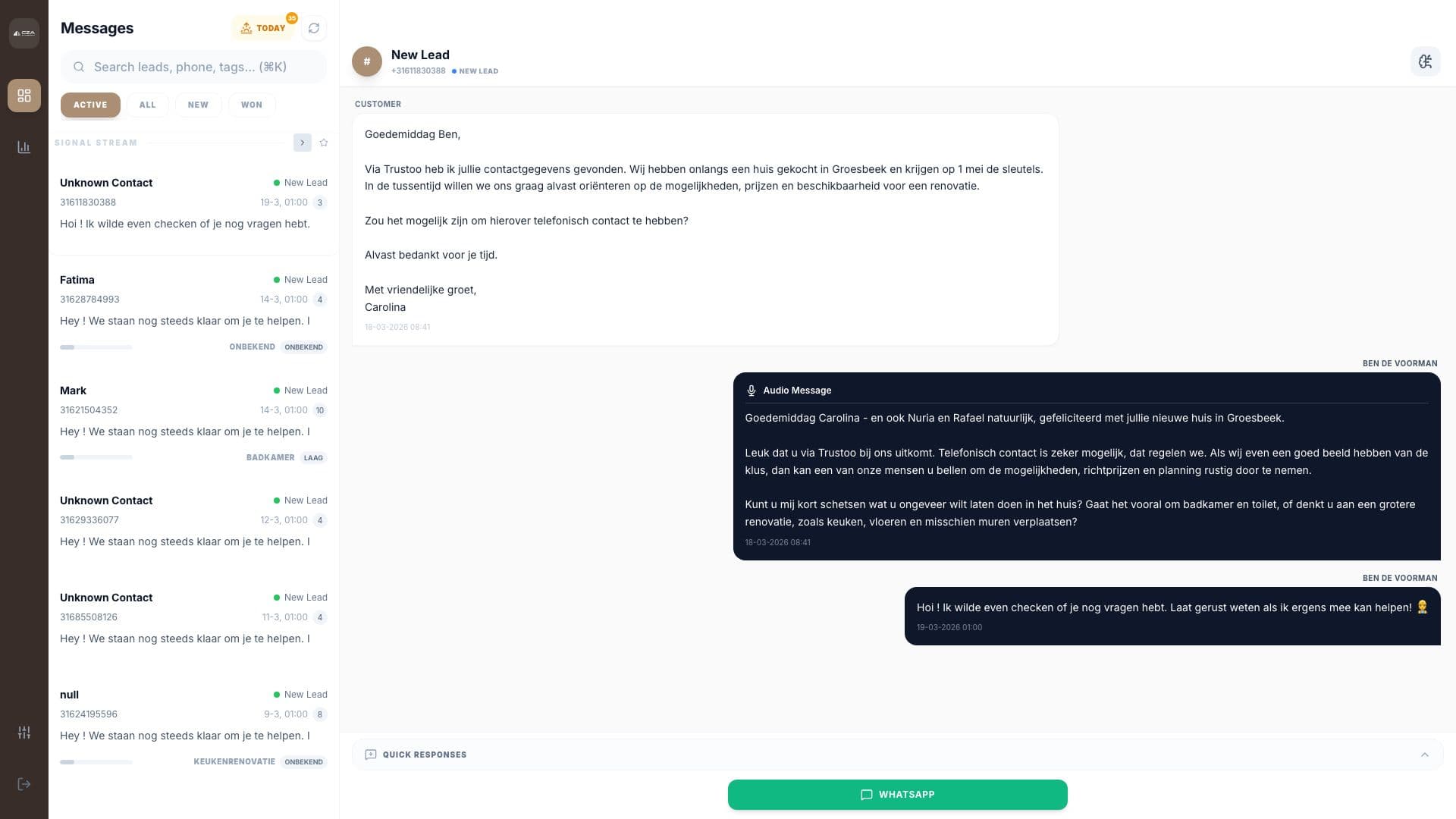
Task: Expand the Signal Stream chevron
Action: (302, 143)
